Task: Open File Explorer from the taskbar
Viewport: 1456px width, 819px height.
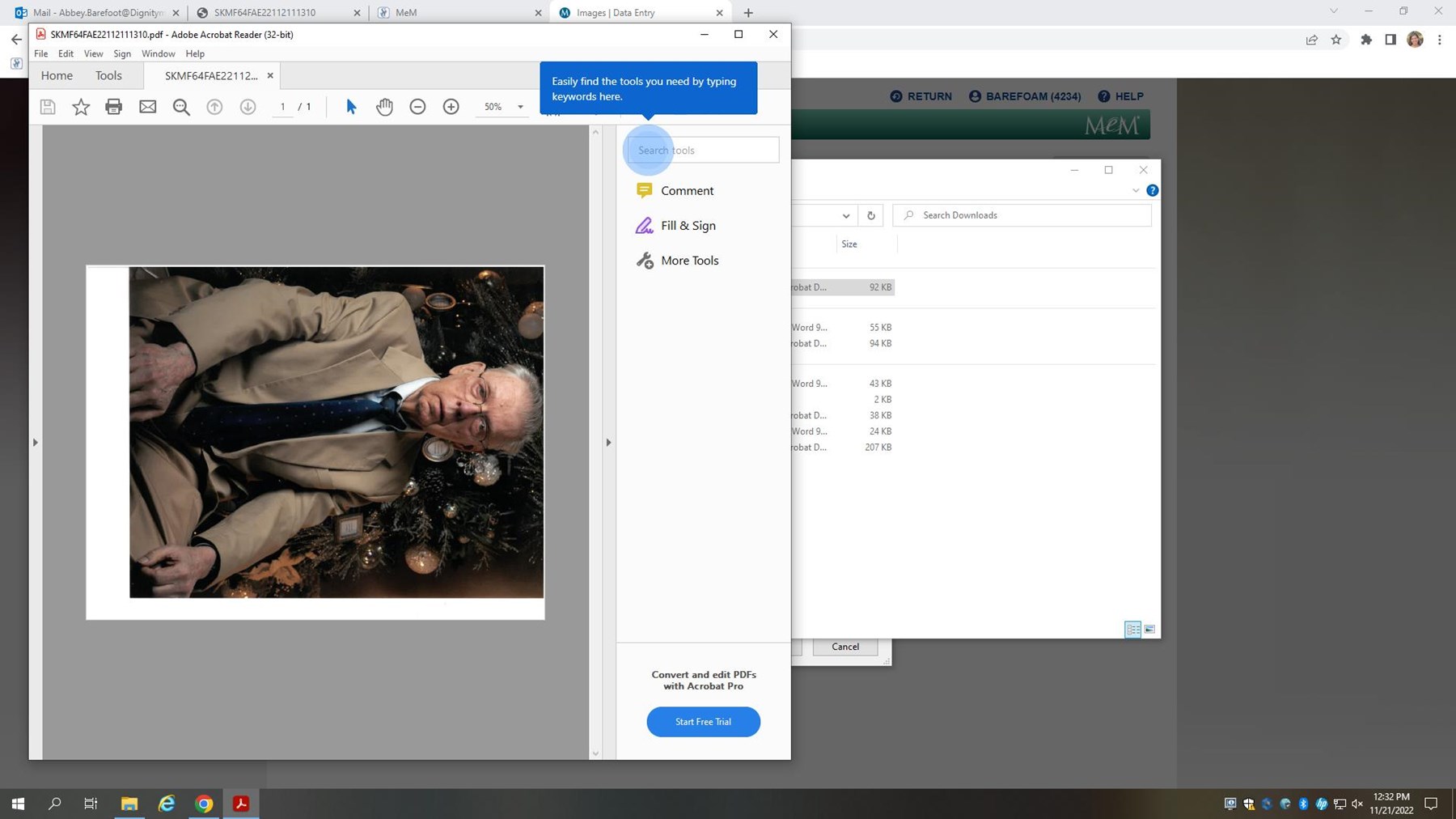Action: [129, 804]
